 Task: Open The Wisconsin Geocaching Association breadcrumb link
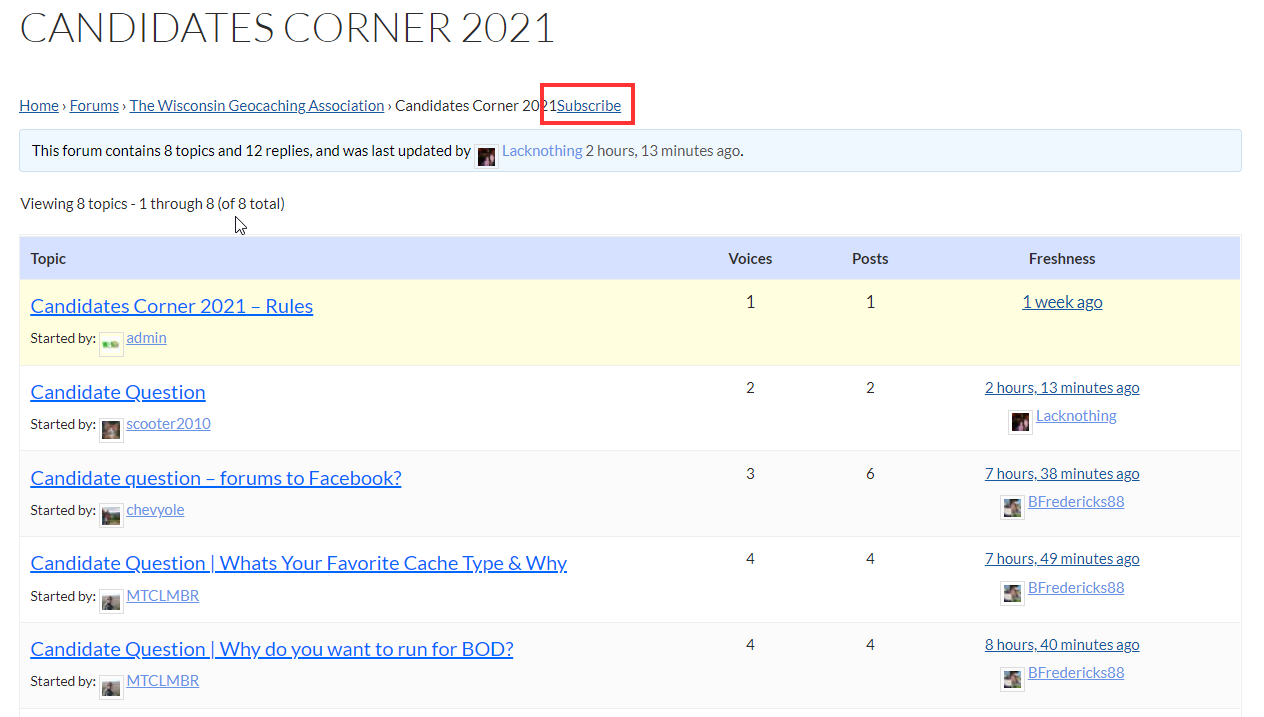coord(257,106)
